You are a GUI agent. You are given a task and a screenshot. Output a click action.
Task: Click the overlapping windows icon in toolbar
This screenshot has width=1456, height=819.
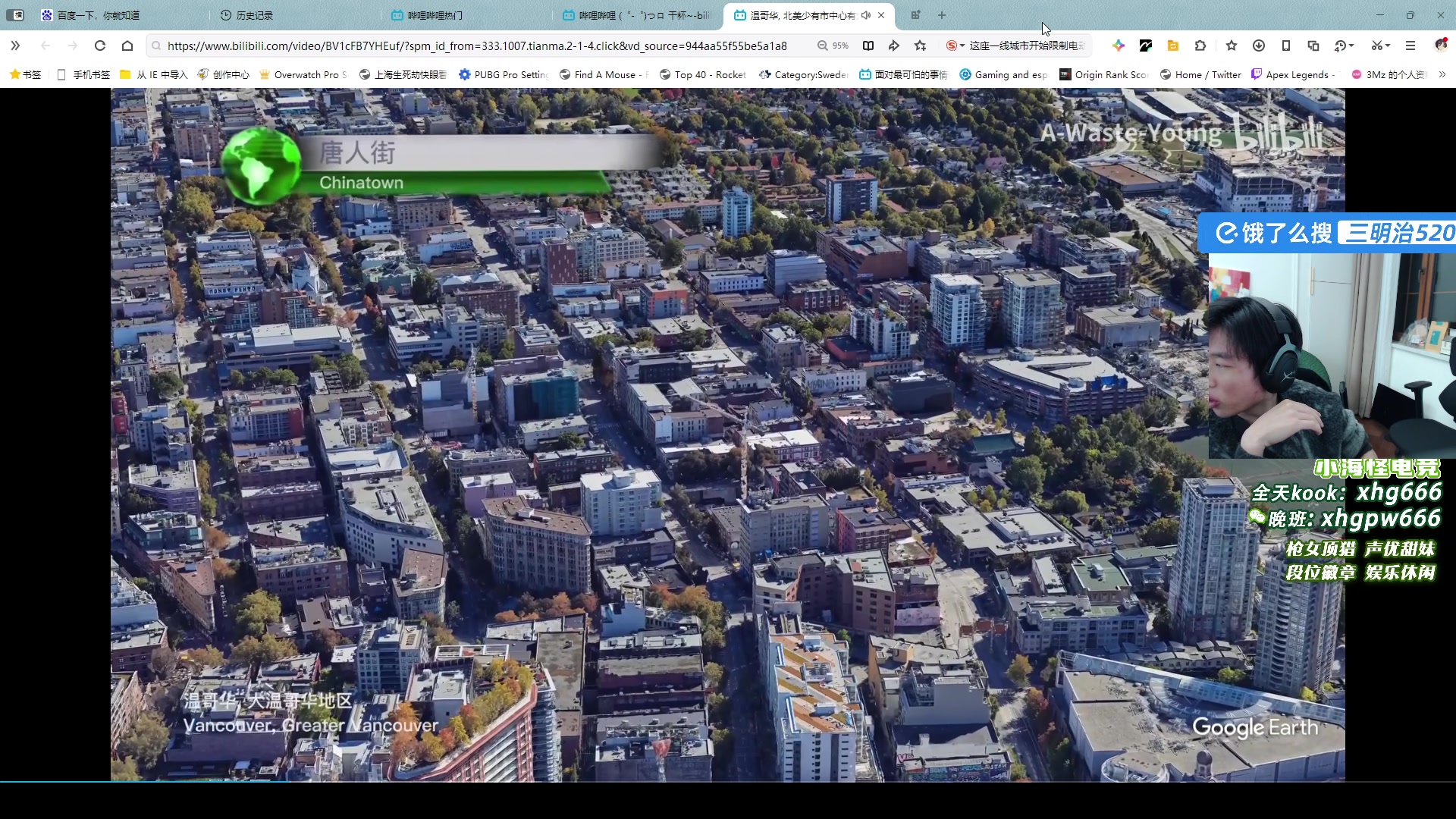pyautogui.click(x=1313, y=46)
